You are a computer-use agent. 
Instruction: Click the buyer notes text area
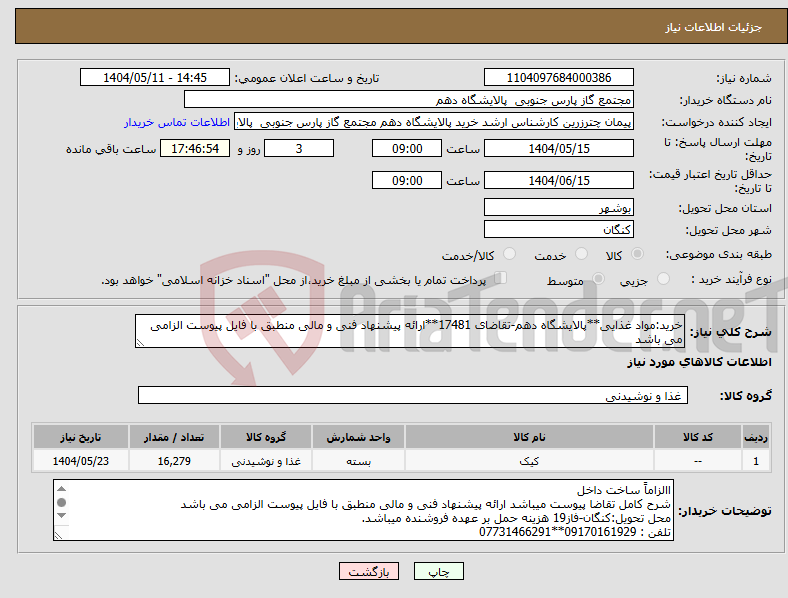coord(363,510)
